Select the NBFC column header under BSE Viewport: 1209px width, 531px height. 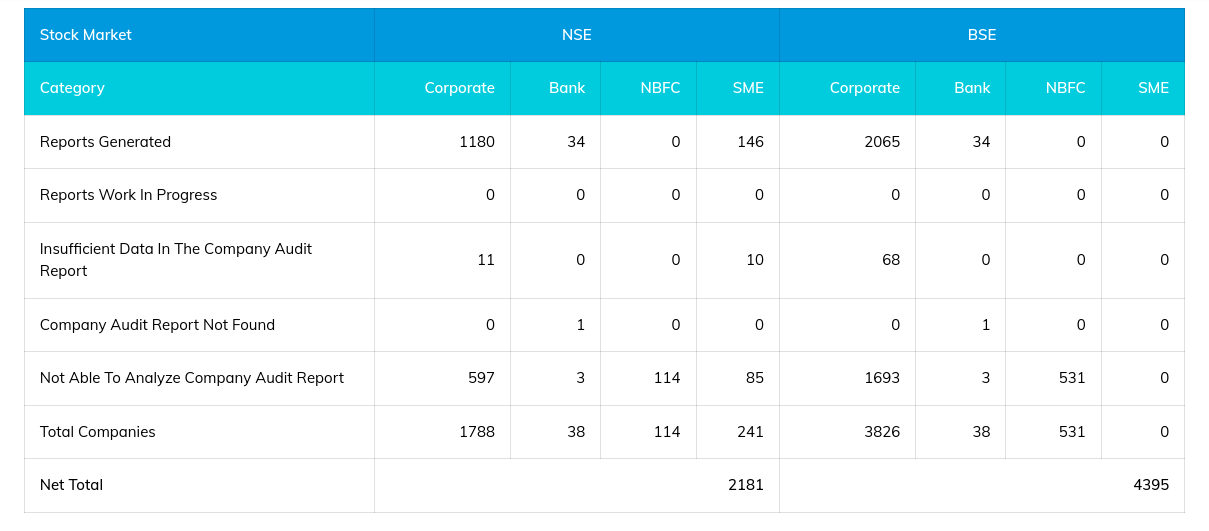(x=1054, y=88)
